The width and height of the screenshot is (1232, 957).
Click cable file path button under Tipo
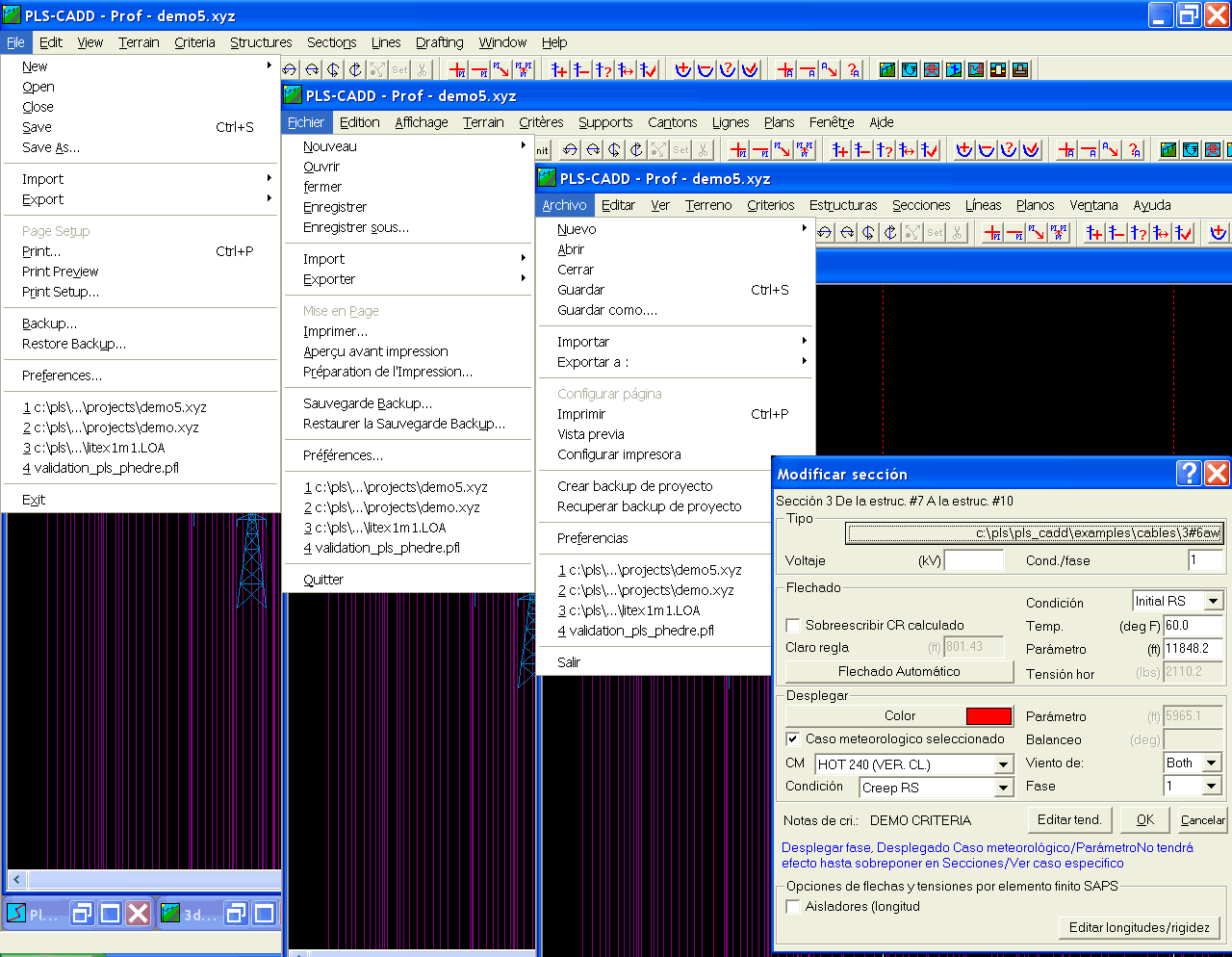pyautogui.click(x=1035, y=532)
